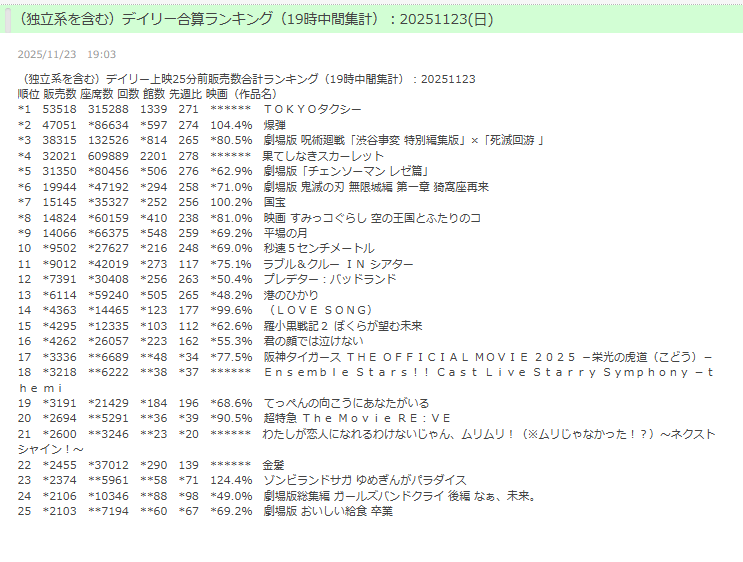Click the 秒速5センチメートル title

click(x=318, y=248)
